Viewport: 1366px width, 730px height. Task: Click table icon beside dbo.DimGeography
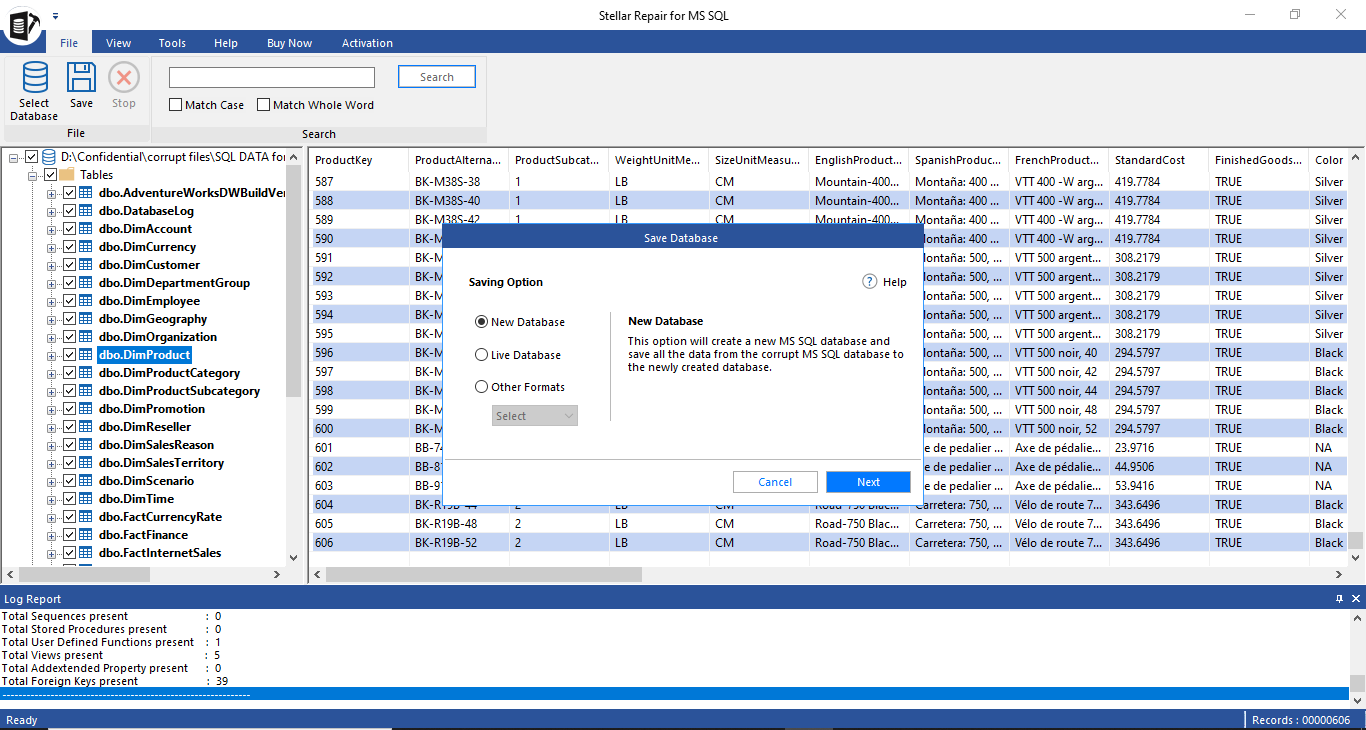point(86,319)
